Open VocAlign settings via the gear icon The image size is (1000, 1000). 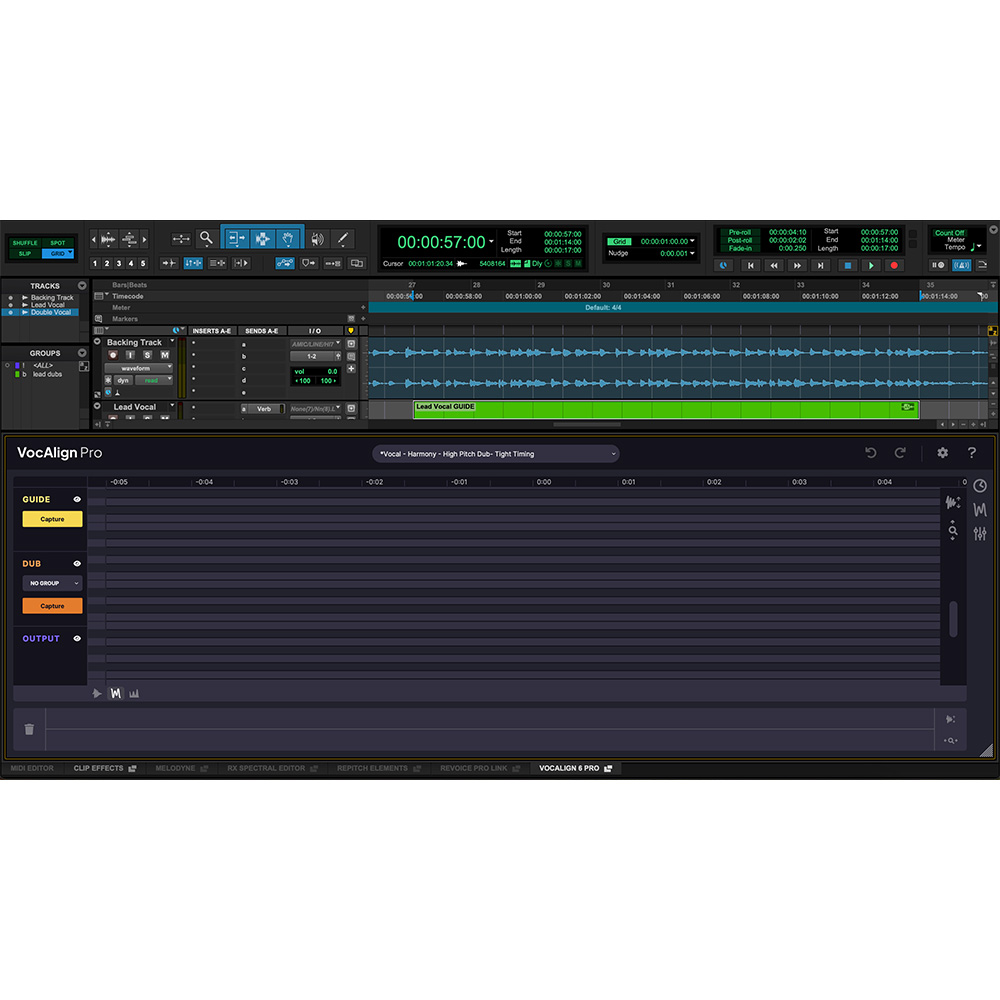click(x=942, y=453)
